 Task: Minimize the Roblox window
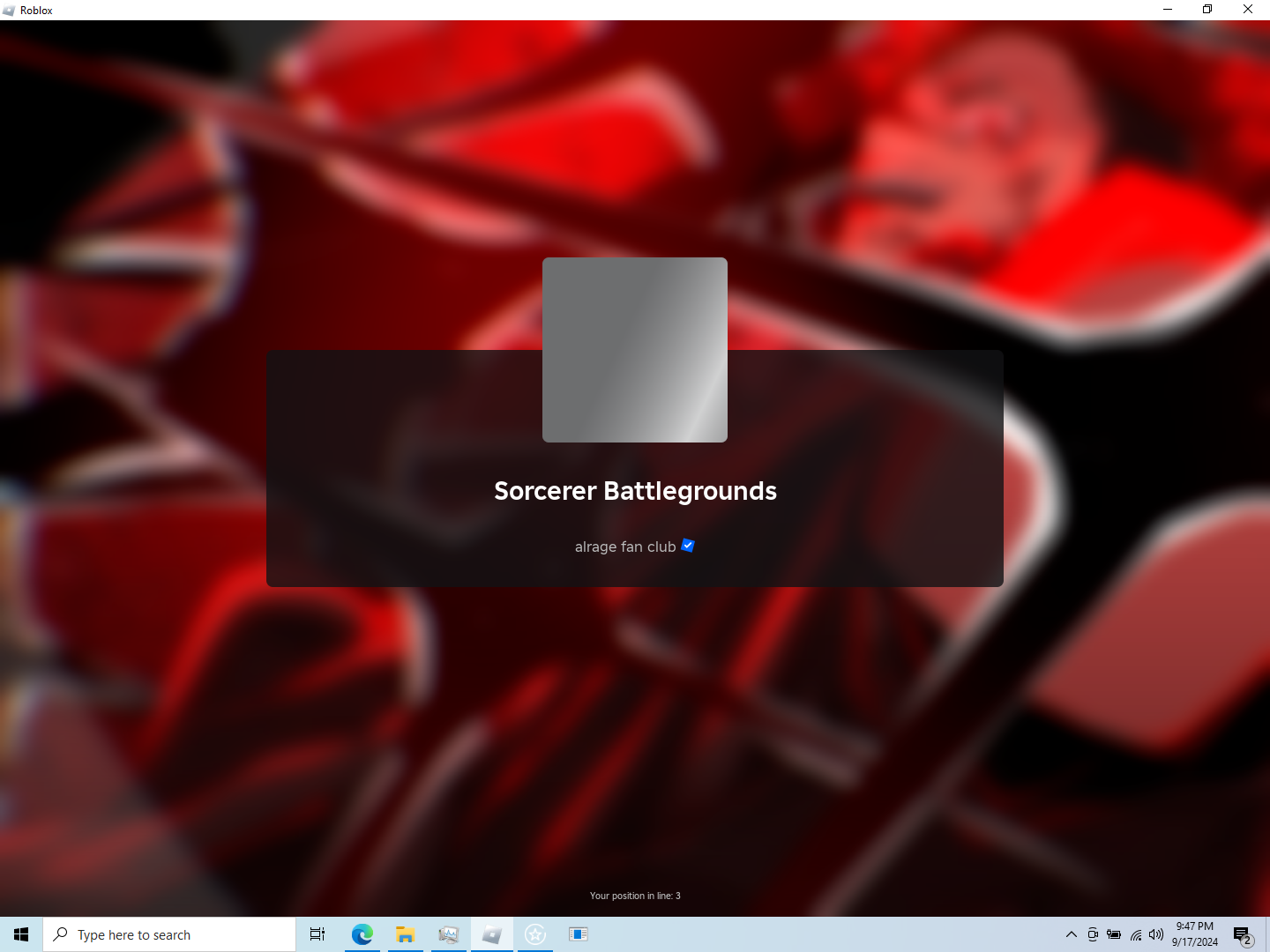coord(1168,10)
